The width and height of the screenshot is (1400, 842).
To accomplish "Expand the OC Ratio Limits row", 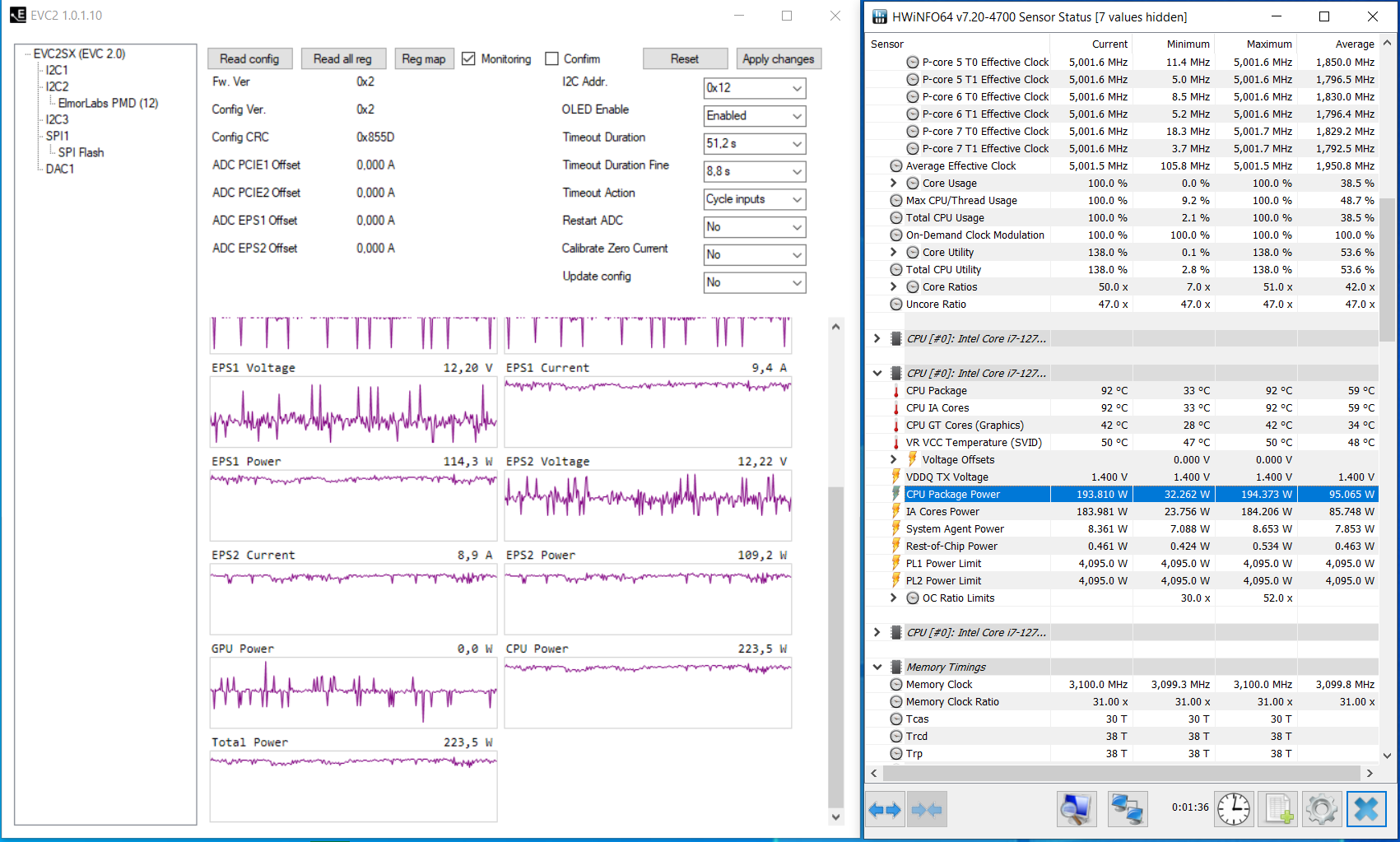I will [x=894, y=598].
